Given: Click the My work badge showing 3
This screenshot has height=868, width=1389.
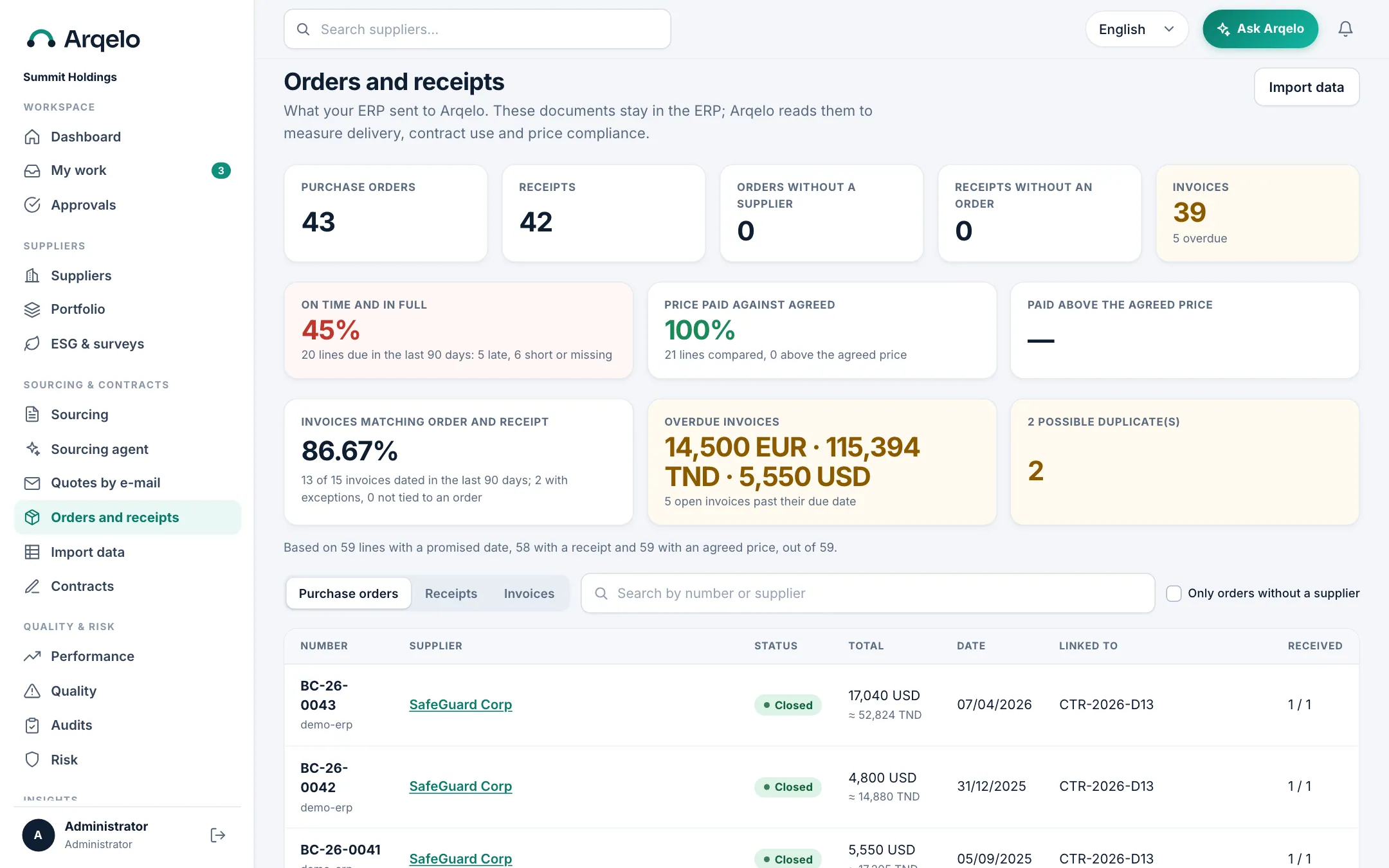Looking at the screenshot, I should (221, 170).
